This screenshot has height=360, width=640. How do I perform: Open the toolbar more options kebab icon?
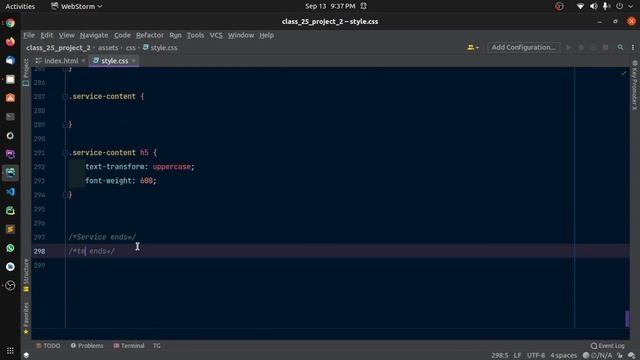click(633, 47)
